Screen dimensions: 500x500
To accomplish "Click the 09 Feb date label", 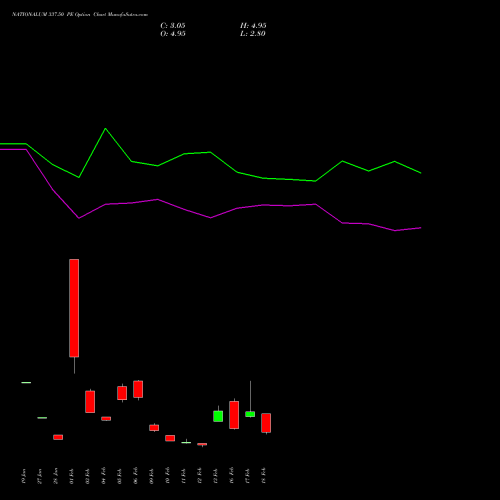I will point(152,476).
